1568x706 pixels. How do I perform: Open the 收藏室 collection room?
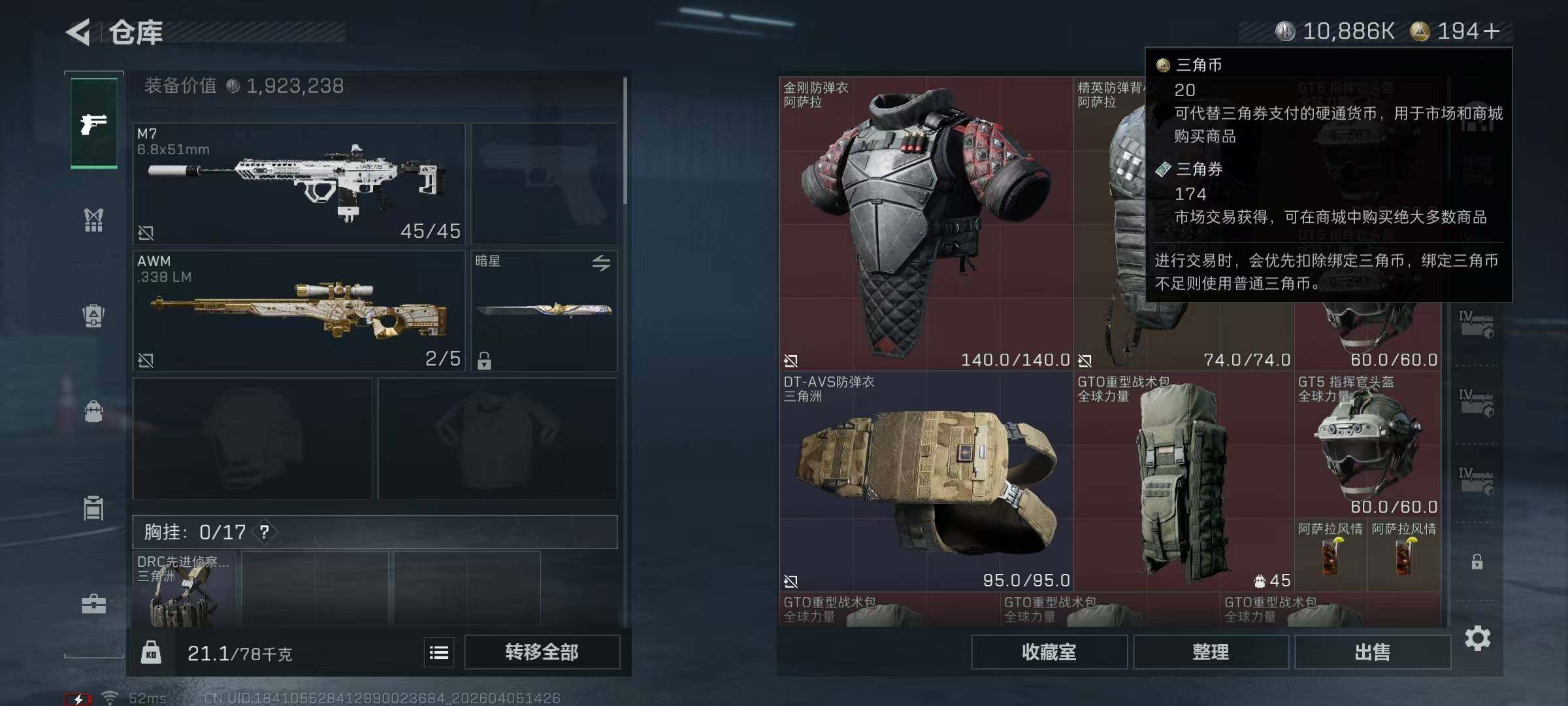tap(1049, 652)
